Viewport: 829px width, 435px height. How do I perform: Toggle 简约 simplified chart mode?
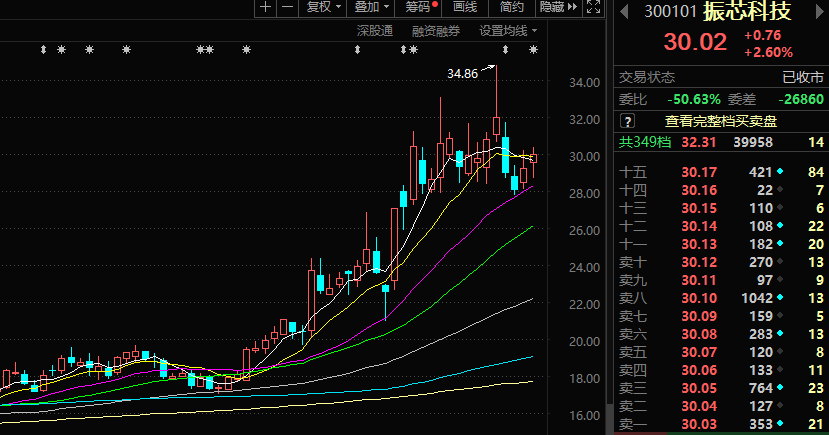(511, 7)
